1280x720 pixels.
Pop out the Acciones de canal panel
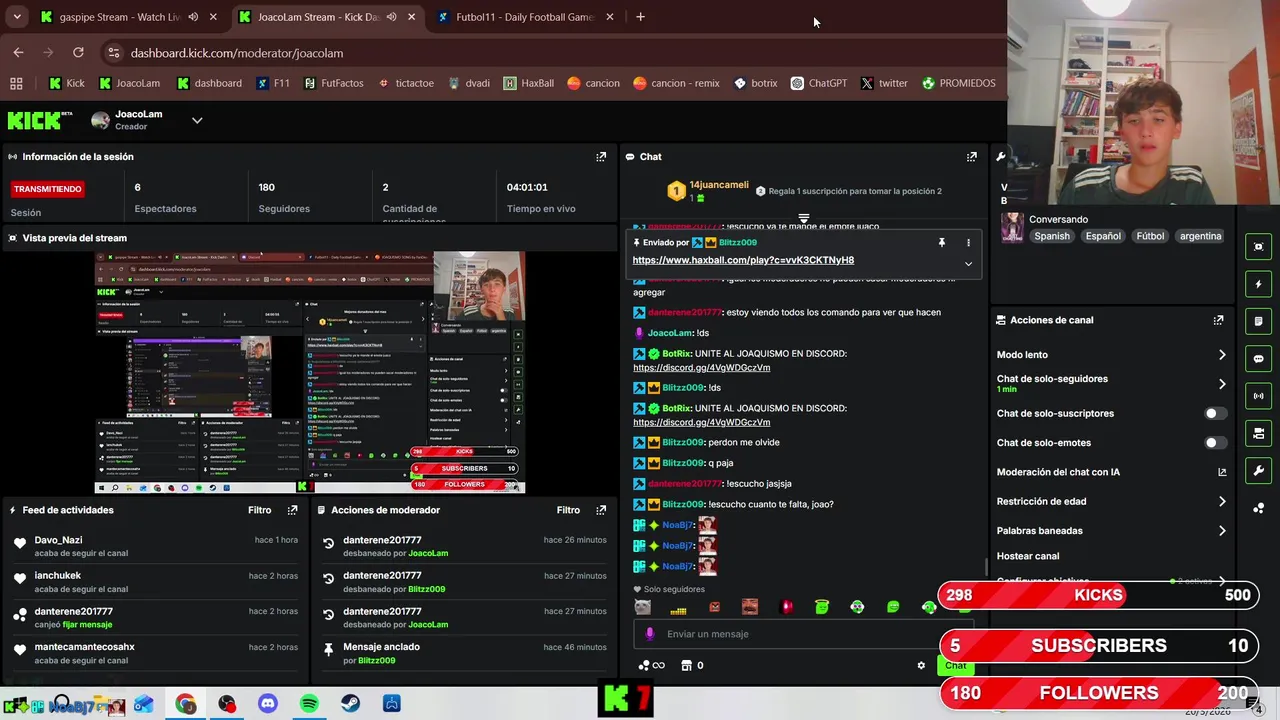point(1218,320)
